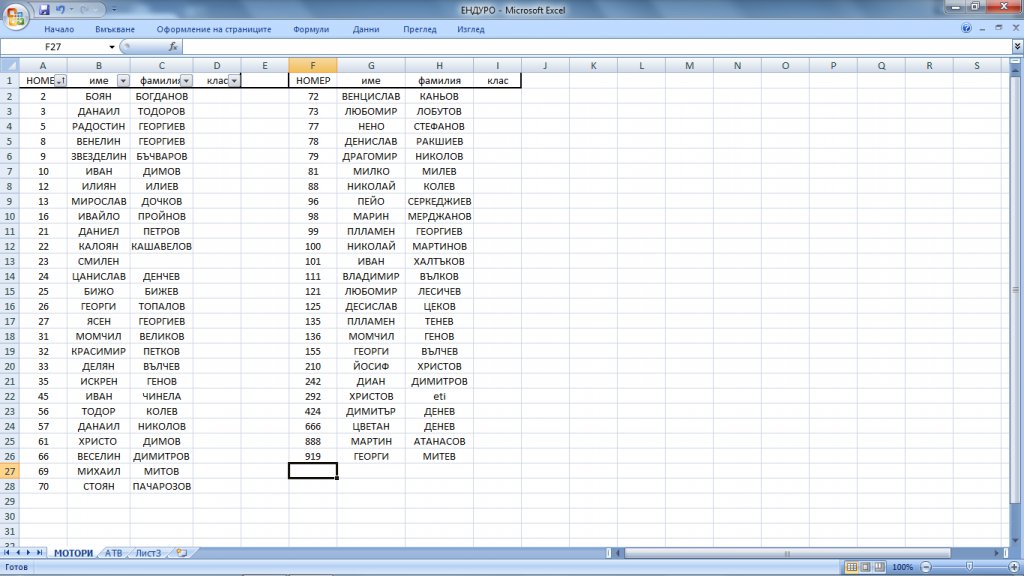Undo the last action
Viewport: 1024px width, 576px height.
[61, 10]
